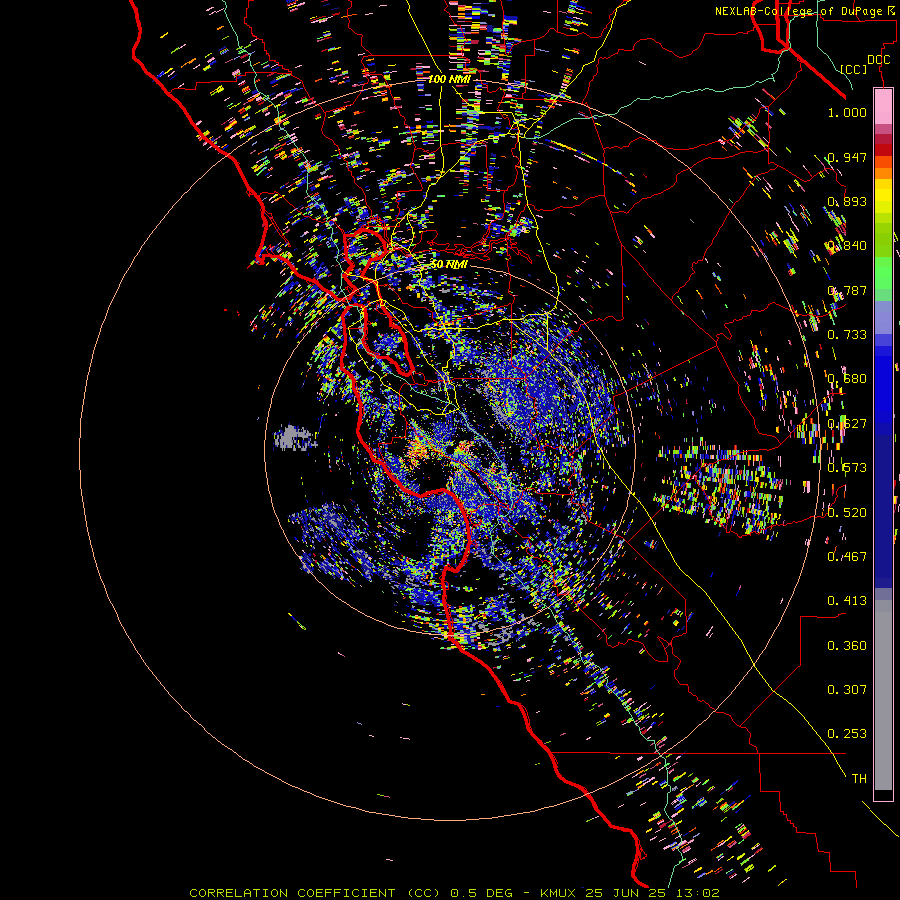Click the 25 JUN 25 date text
This screenshot has width=900, height=900.
click(627, 893)
